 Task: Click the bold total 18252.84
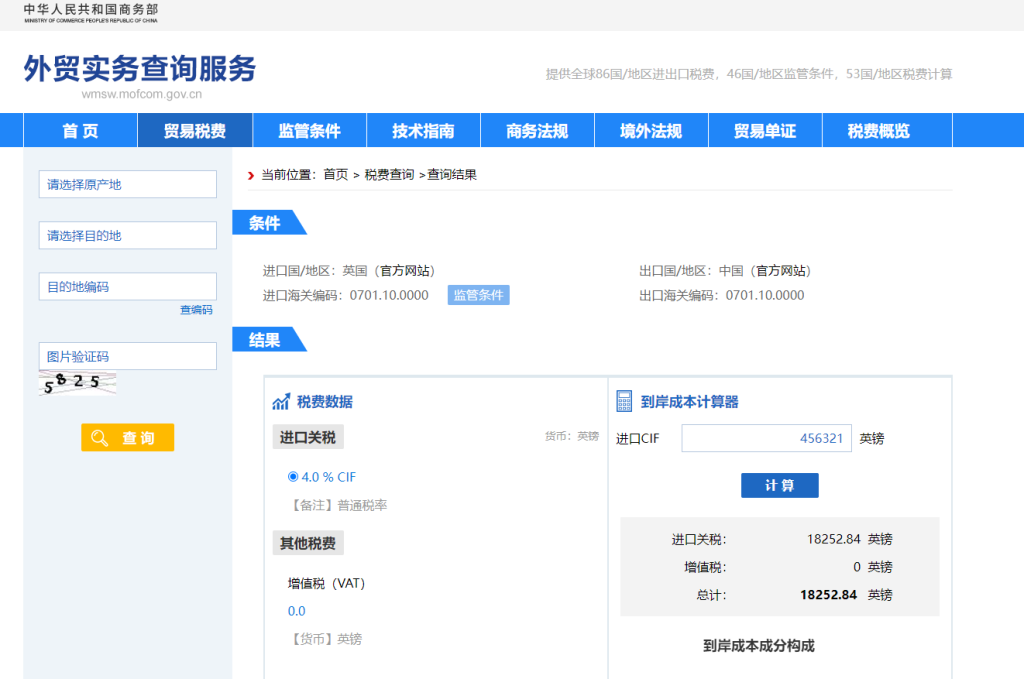pos(828,595)
